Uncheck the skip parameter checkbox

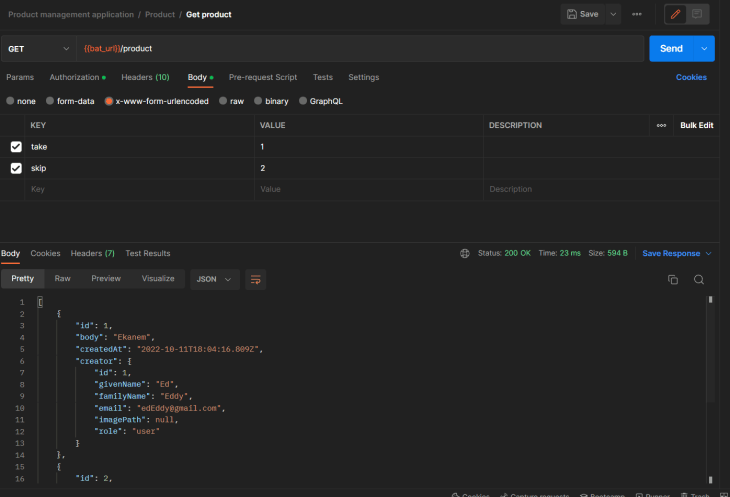[x=16, y=168]
